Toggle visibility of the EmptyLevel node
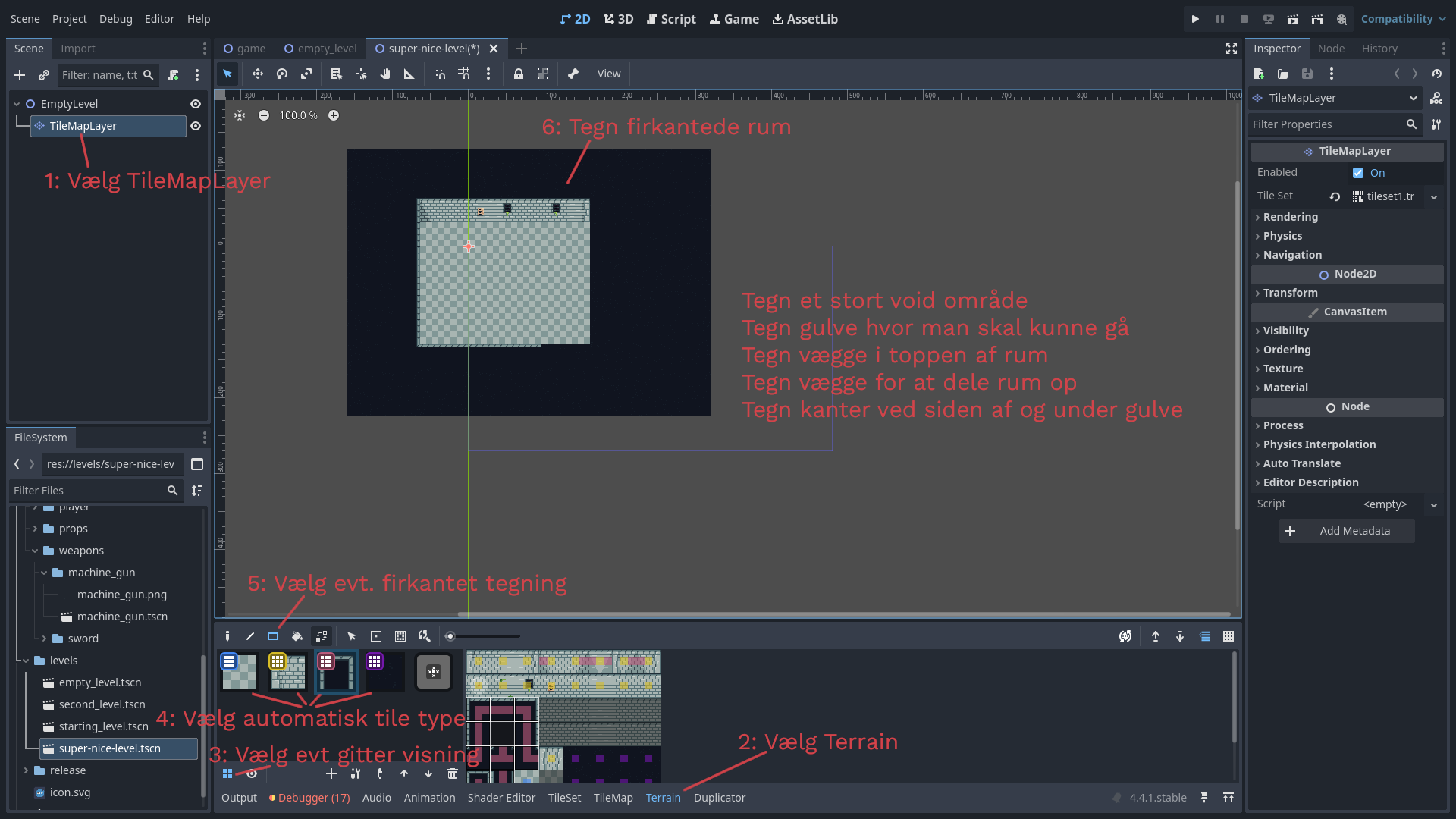The width and height of the screenshot is (1456, 819). click(196, 104)
